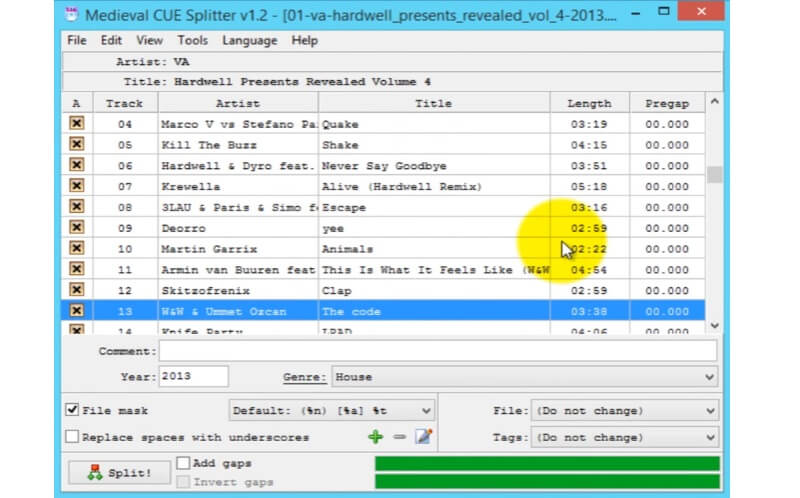The height and width of the screenshot is (498, 800).
Task: Open the File format dropdown
Action: pos(624,410)
